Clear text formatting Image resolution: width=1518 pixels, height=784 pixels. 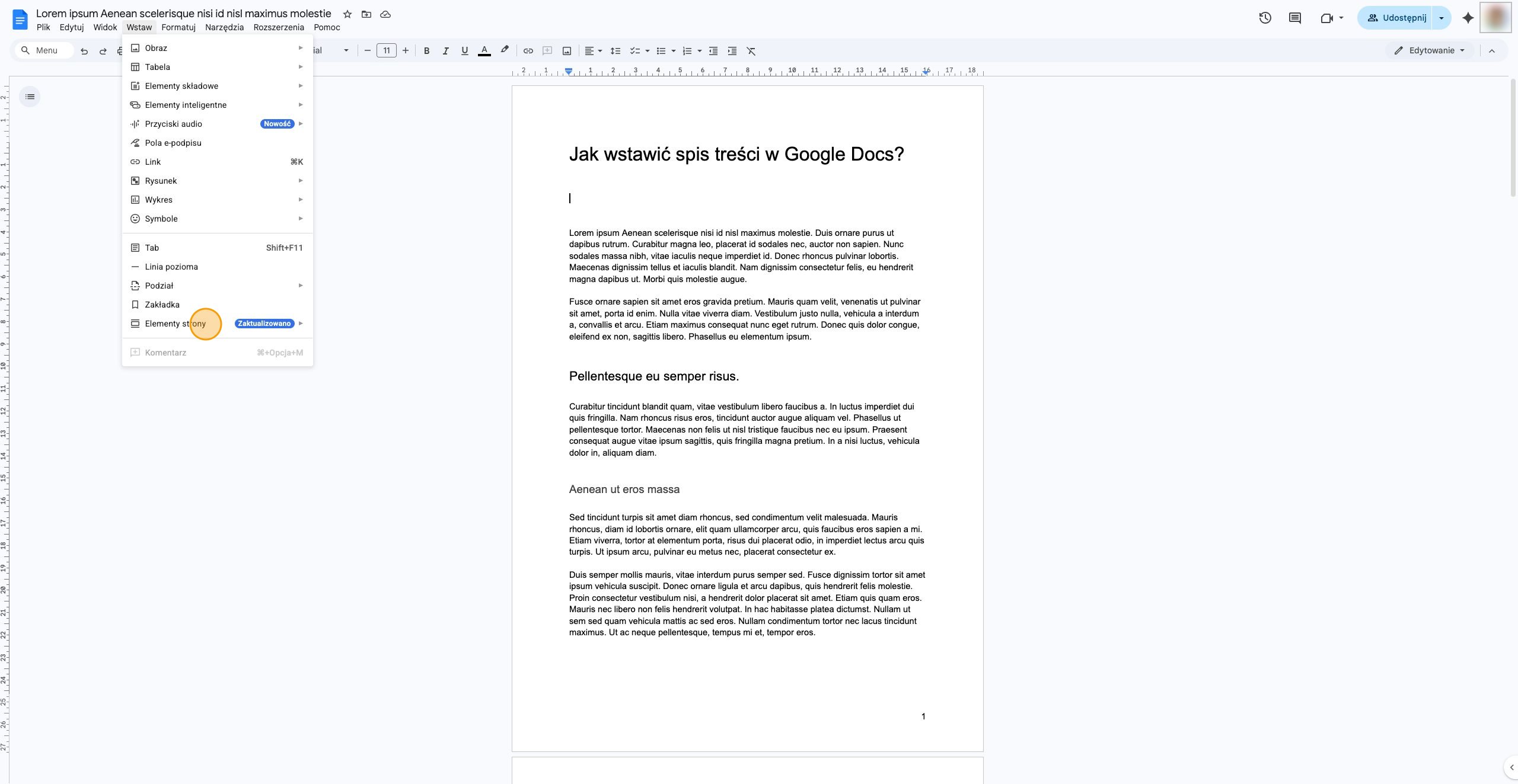tap(751, 51)
